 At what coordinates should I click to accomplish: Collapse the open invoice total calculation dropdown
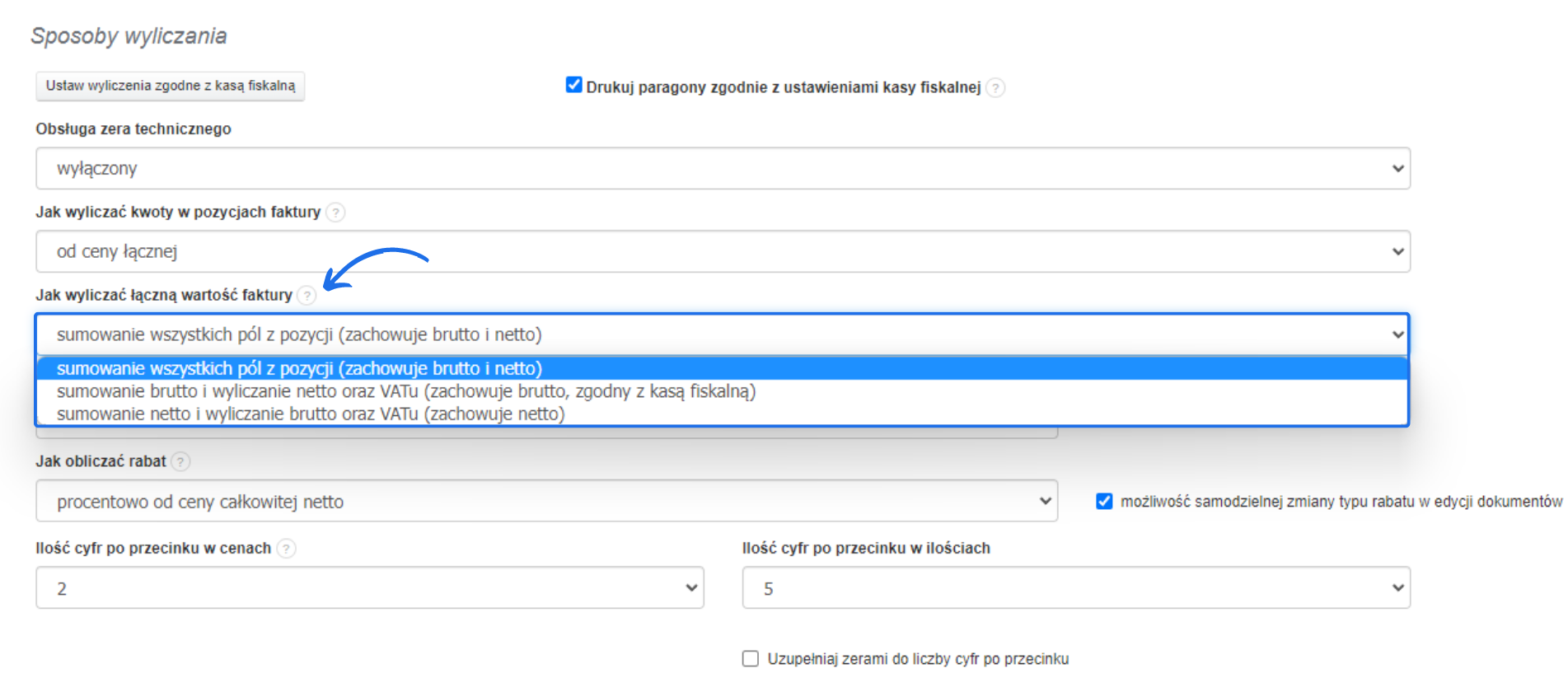click(x=1397, y=334)
